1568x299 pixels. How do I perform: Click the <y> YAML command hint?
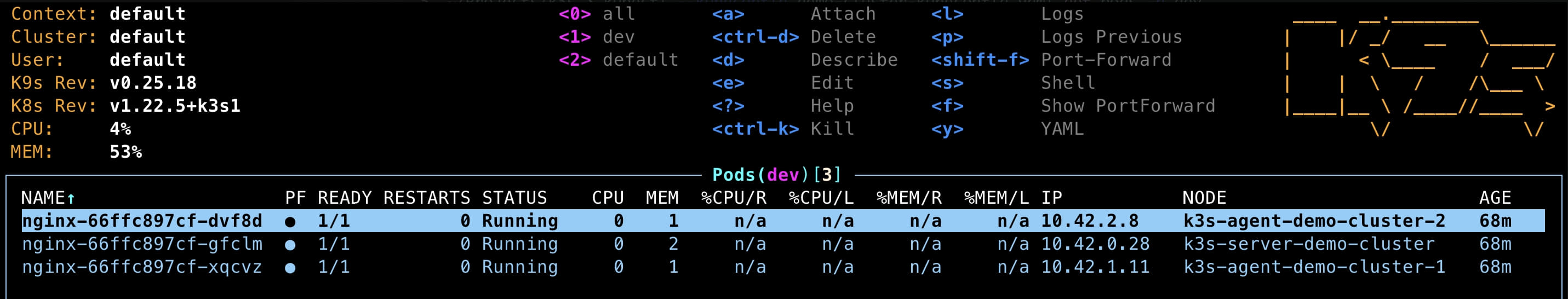pyautogui.click(x=1008, y=129)
